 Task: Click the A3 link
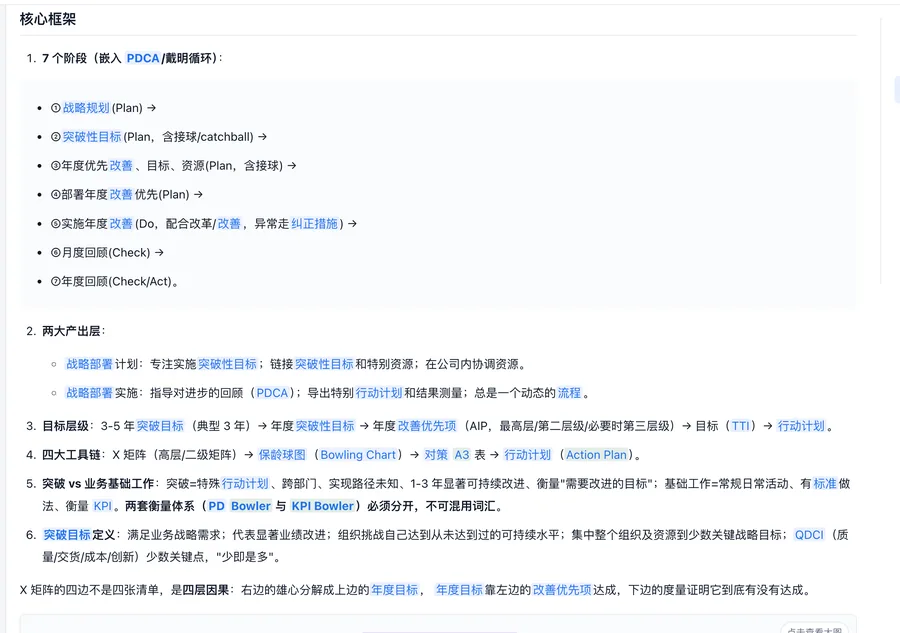pyautogui.click(x=462, y=455)
